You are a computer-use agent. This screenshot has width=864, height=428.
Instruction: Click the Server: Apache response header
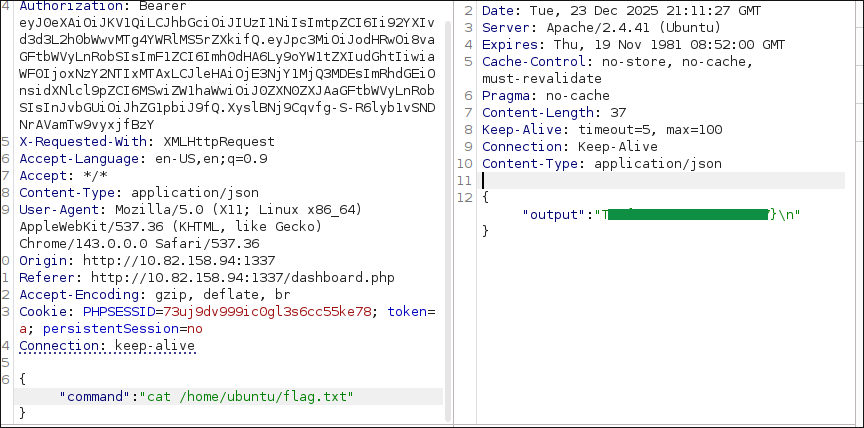(x=589, y=27)
